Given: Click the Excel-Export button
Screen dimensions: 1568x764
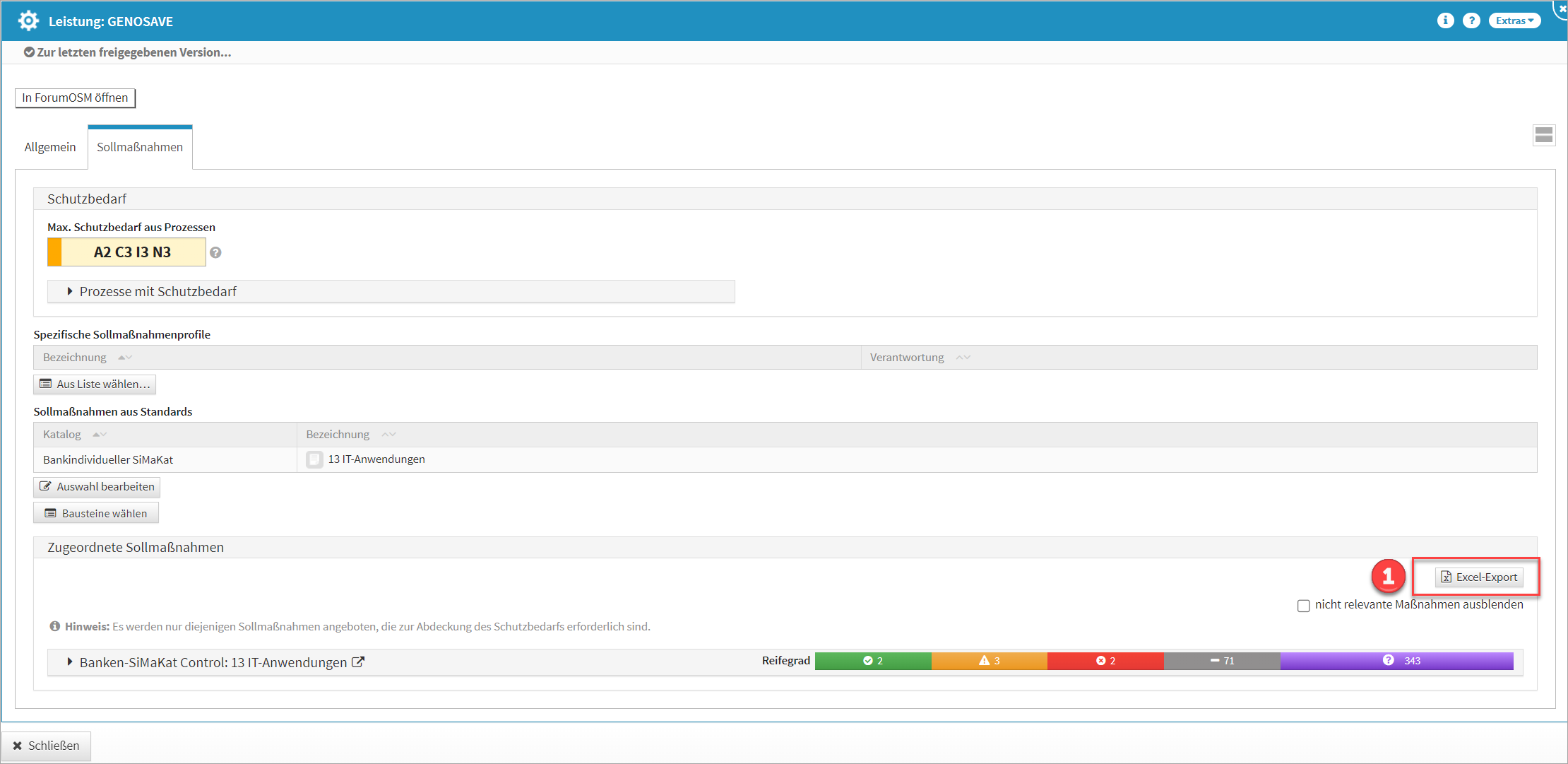Looking at the screenshot, I should pos(1479,577).
